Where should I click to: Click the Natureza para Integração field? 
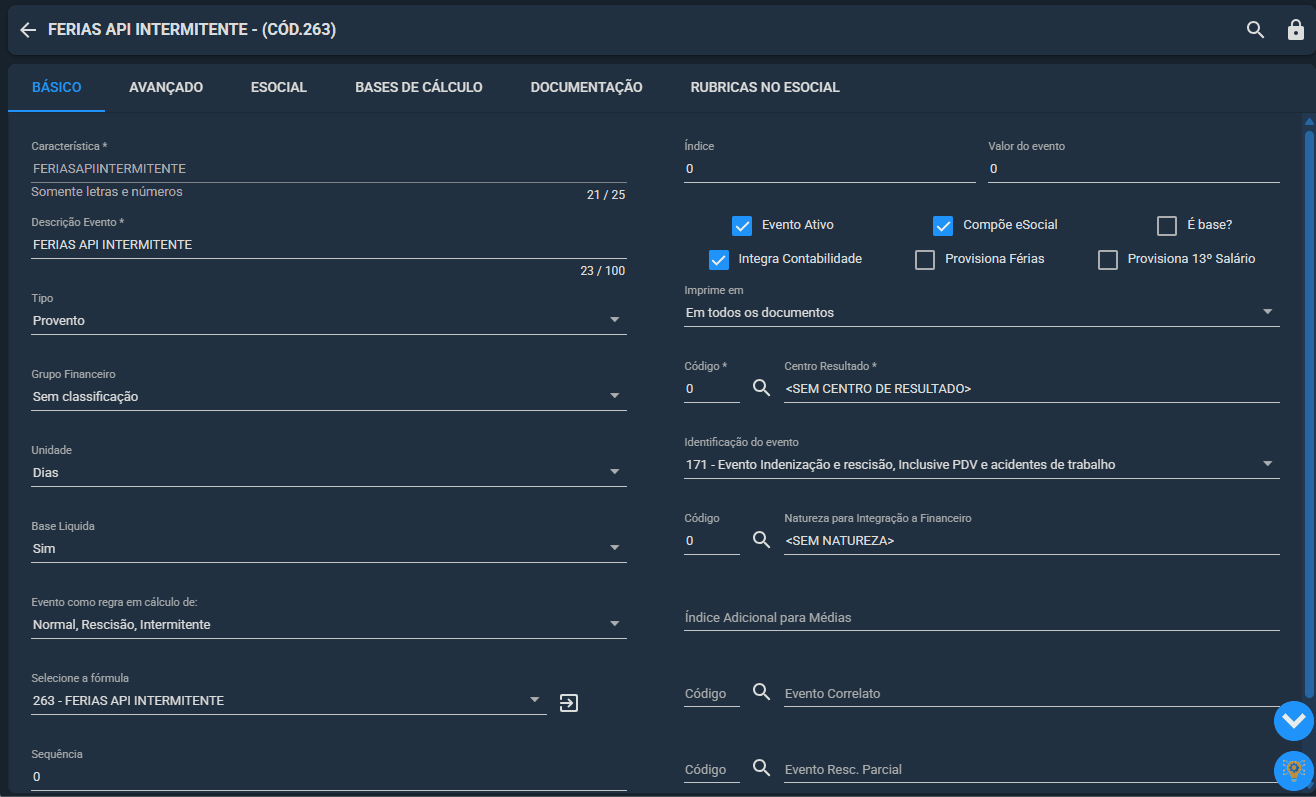[1032, 541]
